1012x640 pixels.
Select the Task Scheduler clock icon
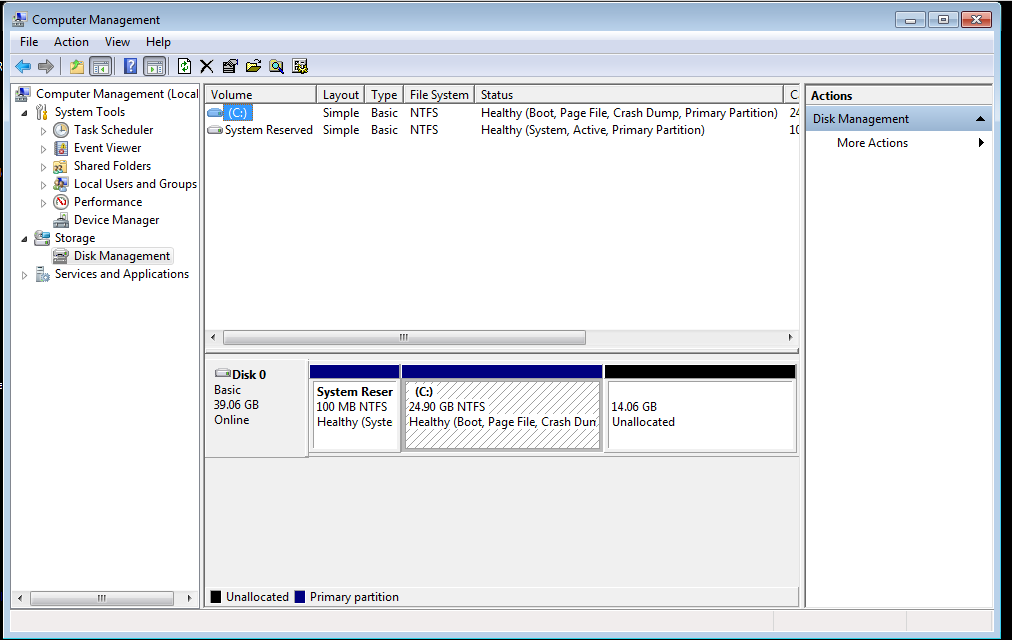[x=61, y=130]
